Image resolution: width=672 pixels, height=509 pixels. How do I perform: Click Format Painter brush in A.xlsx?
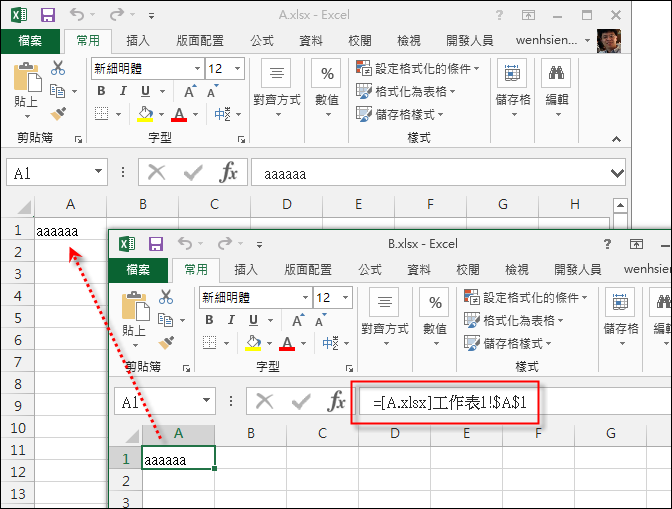[x=58, y=114]
